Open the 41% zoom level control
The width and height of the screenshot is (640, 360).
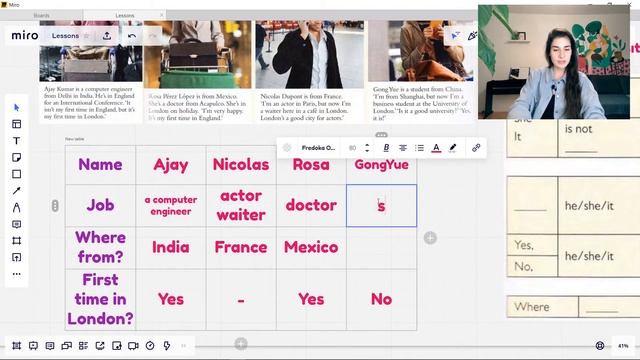pyautogui.click(x=623, y=346)
